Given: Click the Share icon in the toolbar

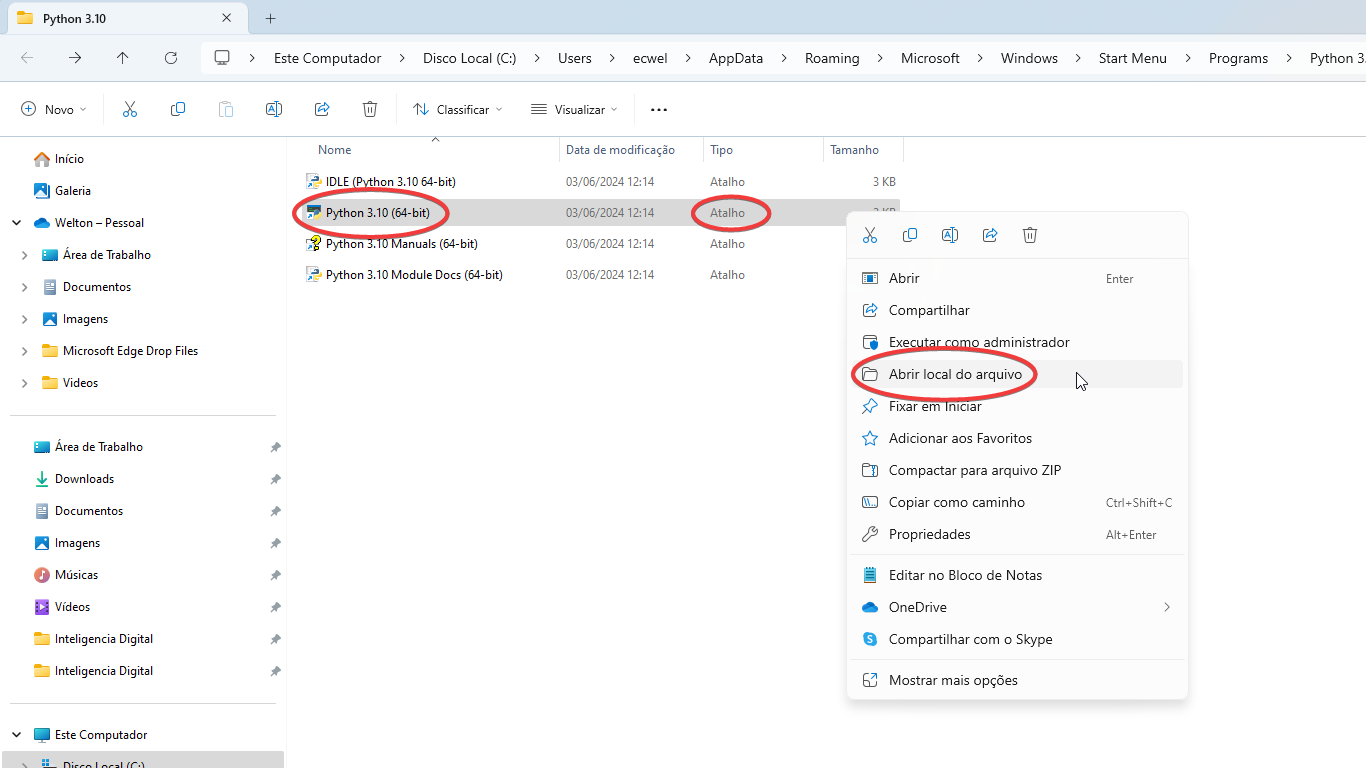Looking at the screenshot, I should (x=322, y=109).
